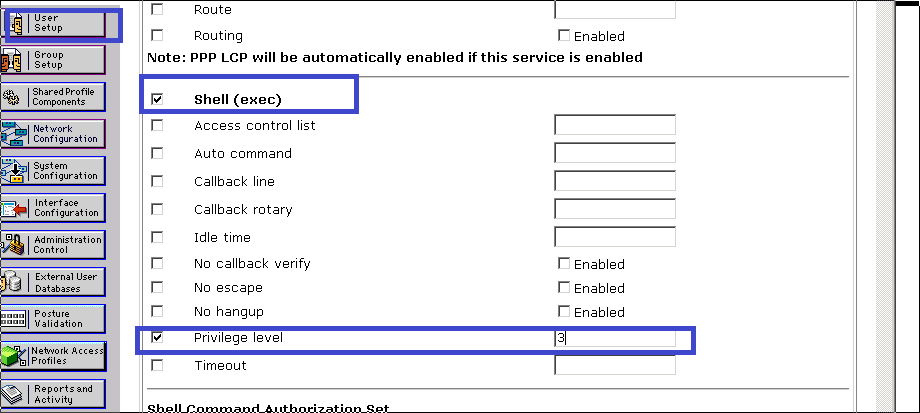Open Administration Control sidebar icon

click(53, 245)
